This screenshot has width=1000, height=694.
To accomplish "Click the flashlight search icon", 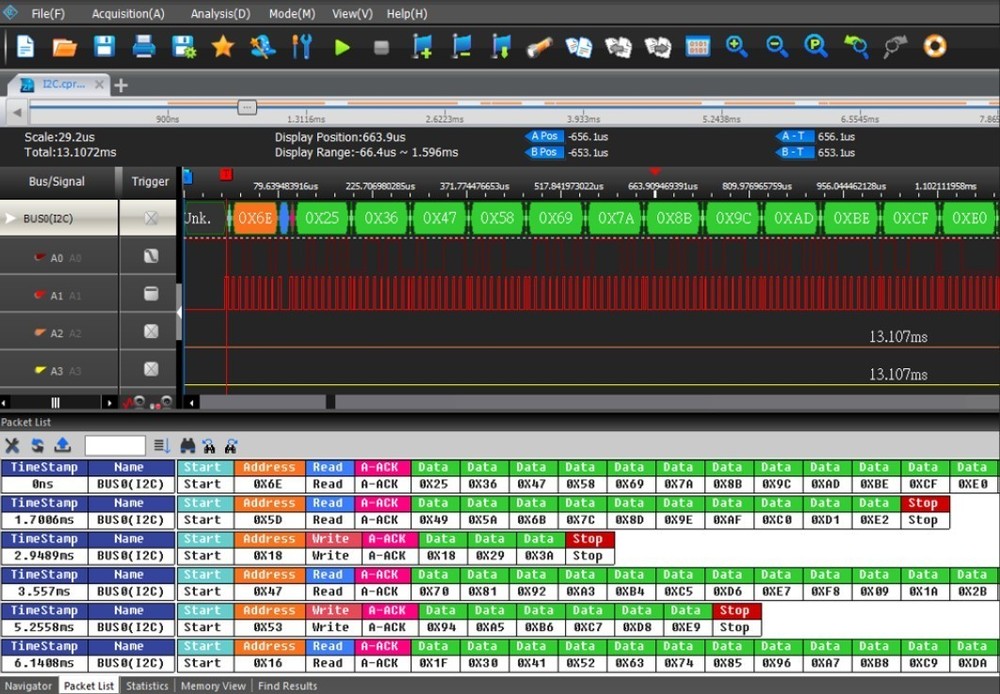I will click(540, 47).
